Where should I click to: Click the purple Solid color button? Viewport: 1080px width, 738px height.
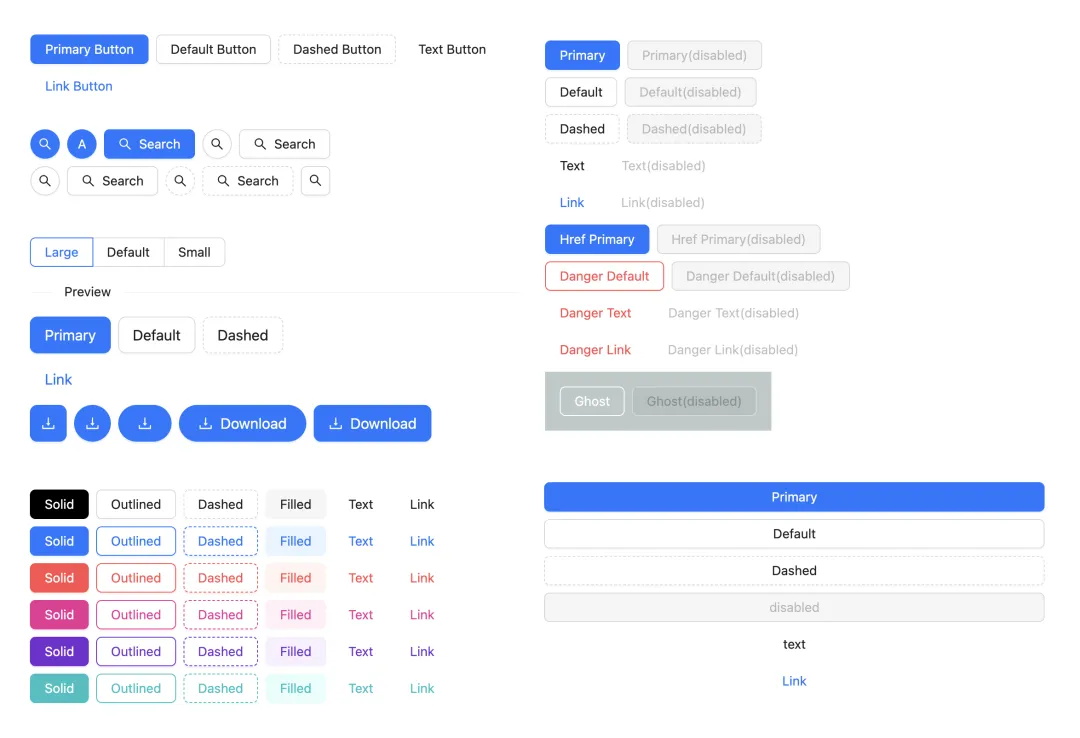click(59, 651)
